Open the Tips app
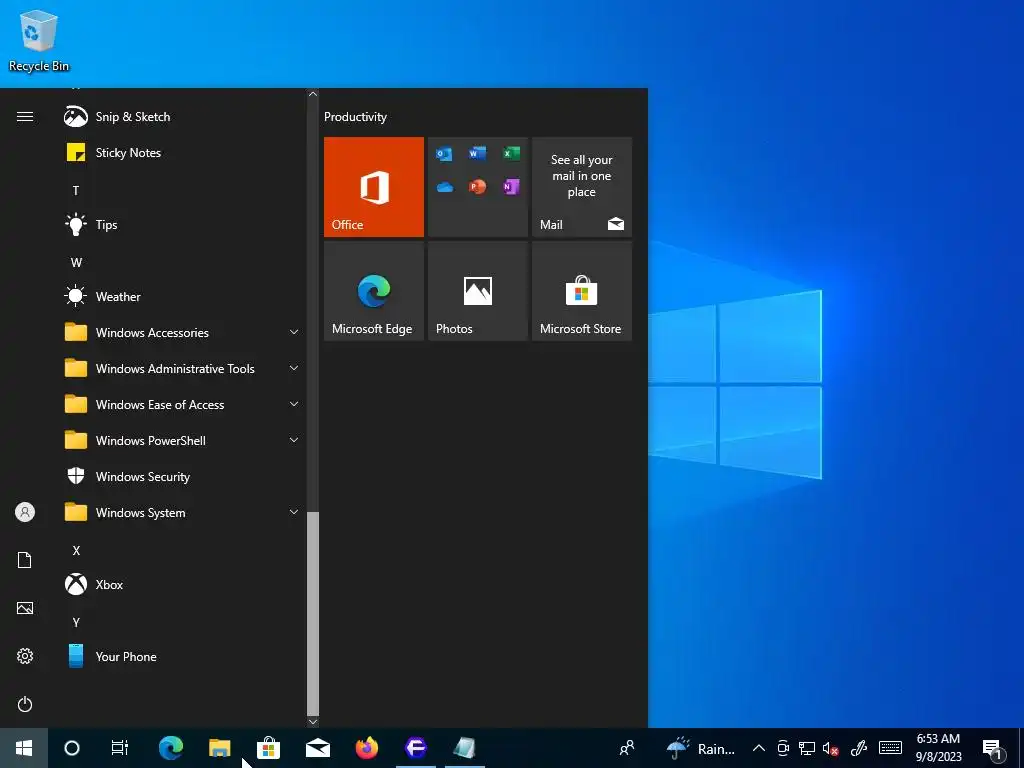The height and width of the screenshot is (768, 1024). coord(183,225)
